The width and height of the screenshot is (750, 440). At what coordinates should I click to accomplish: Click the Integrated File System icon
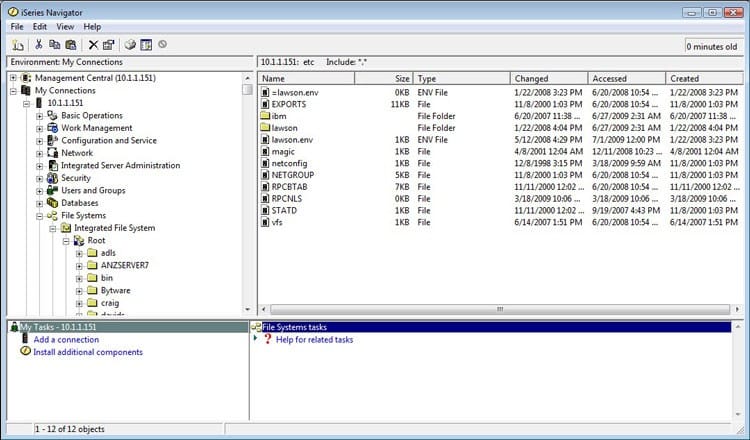(x=66, y=228)
